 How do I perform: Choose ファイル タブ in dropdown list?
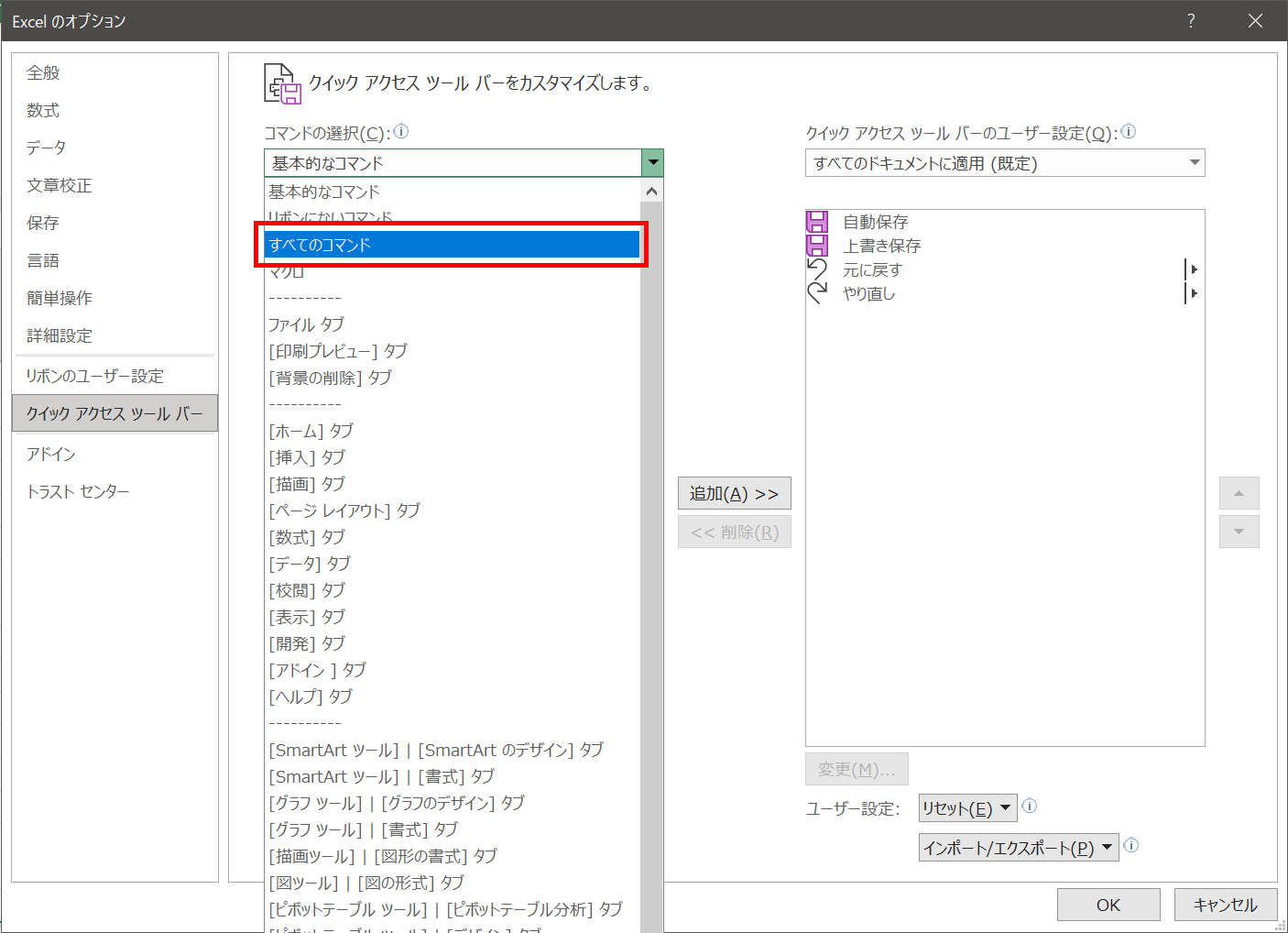coord(453,324)
